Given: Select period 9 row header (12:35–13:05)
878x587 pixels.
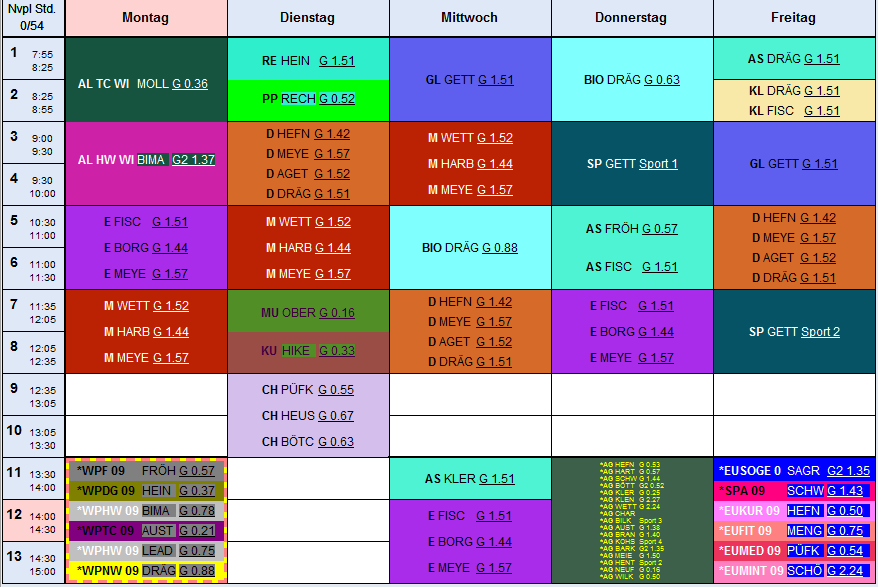Looking at the screenshot, I should coord(32,396).
